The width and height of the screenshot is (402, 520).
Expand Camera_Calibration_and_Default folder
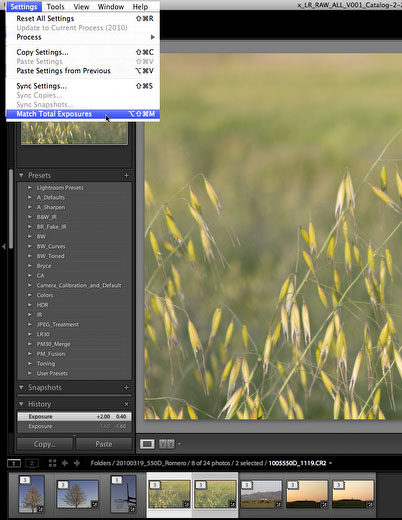coord(30,285)
